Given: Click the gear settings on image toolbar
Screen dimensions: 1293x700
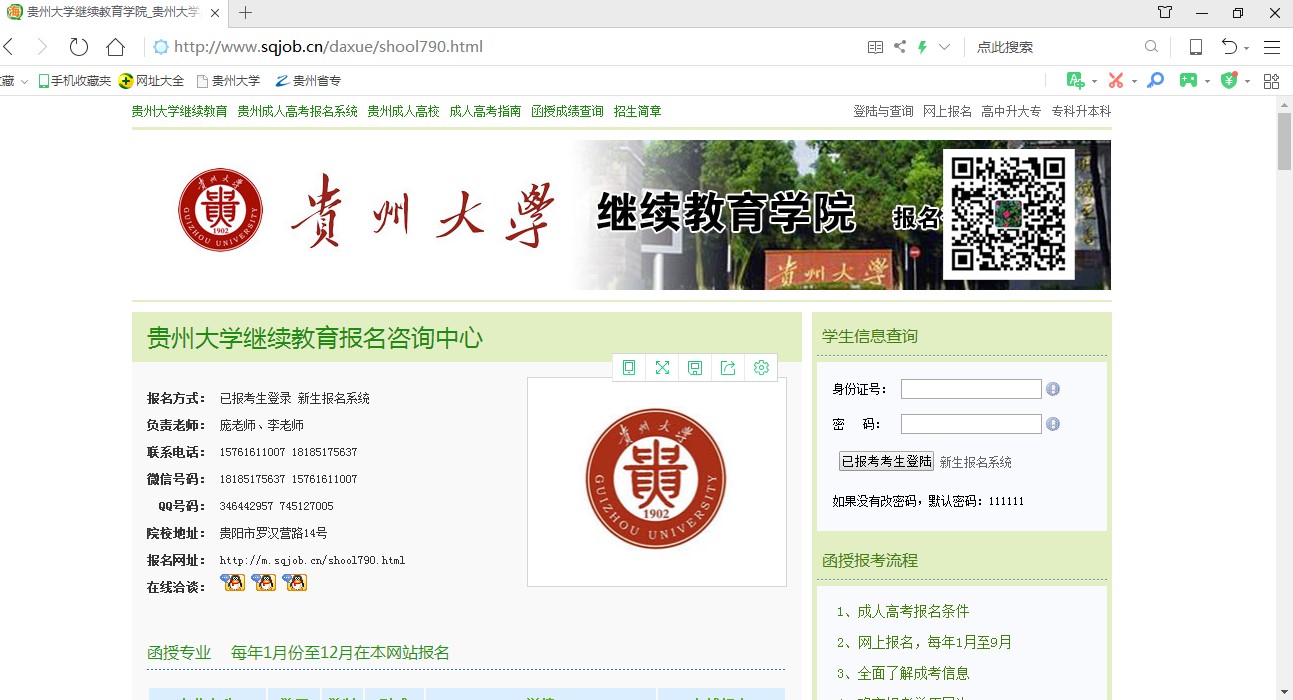Looking at the screenshot, I should 761,368.
